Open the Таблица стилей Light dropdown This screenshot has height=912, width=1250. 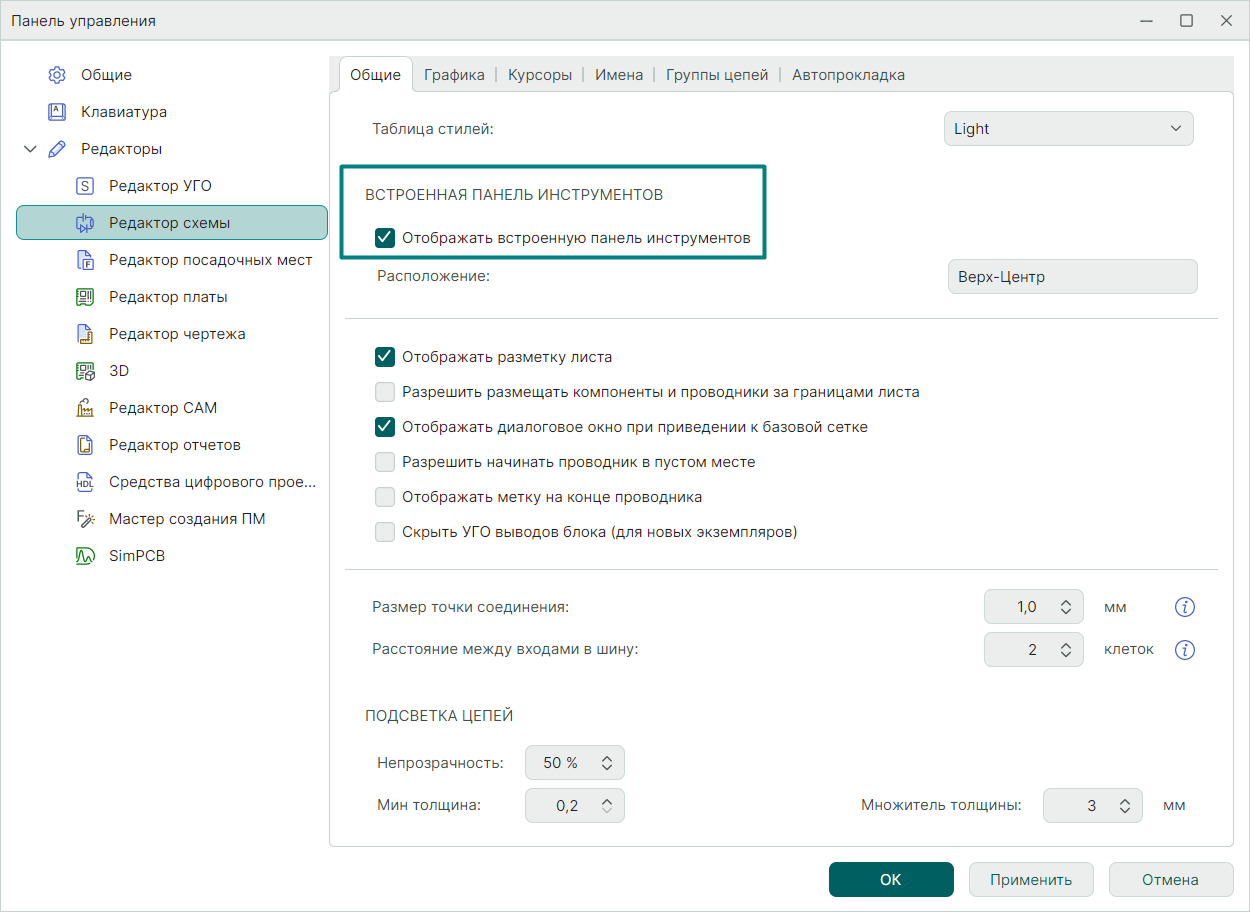(1068, 129)
